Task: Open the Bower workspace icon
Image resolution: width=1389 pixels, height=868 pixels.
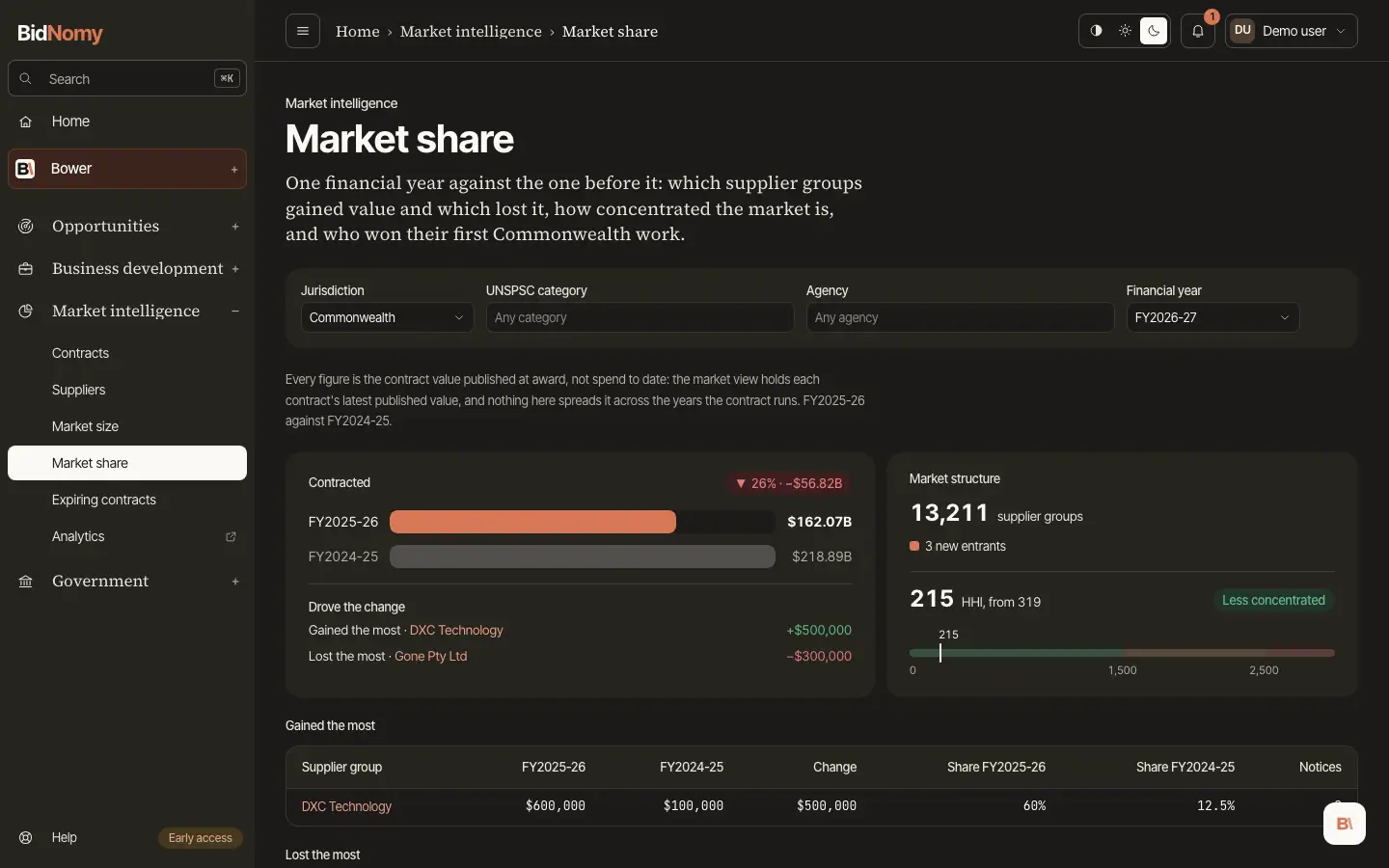Action: coord(26,169)
